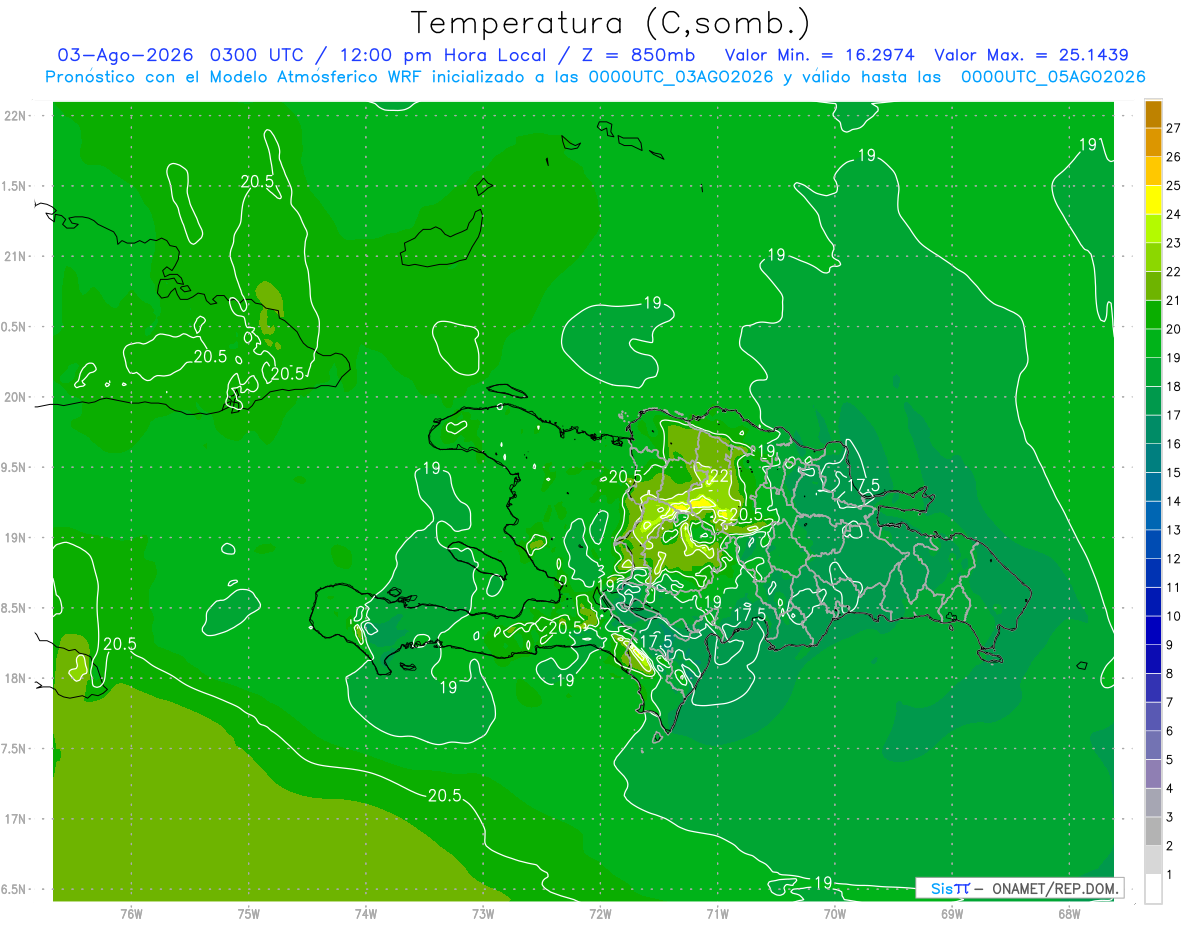Select the "Z = 850mb" level text
The width and height of the screenshot is (1200, 927).
tap(636, 55)
